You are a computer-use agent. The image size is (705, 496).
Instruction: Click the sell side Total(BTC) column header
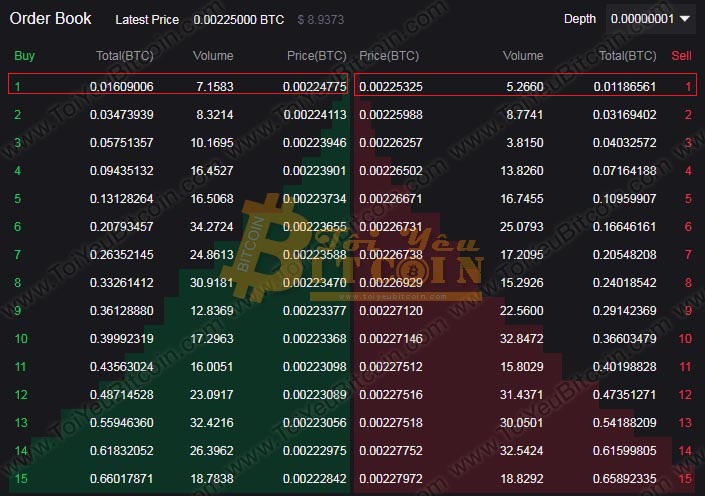pyautogui.click(x=627, y=56)
